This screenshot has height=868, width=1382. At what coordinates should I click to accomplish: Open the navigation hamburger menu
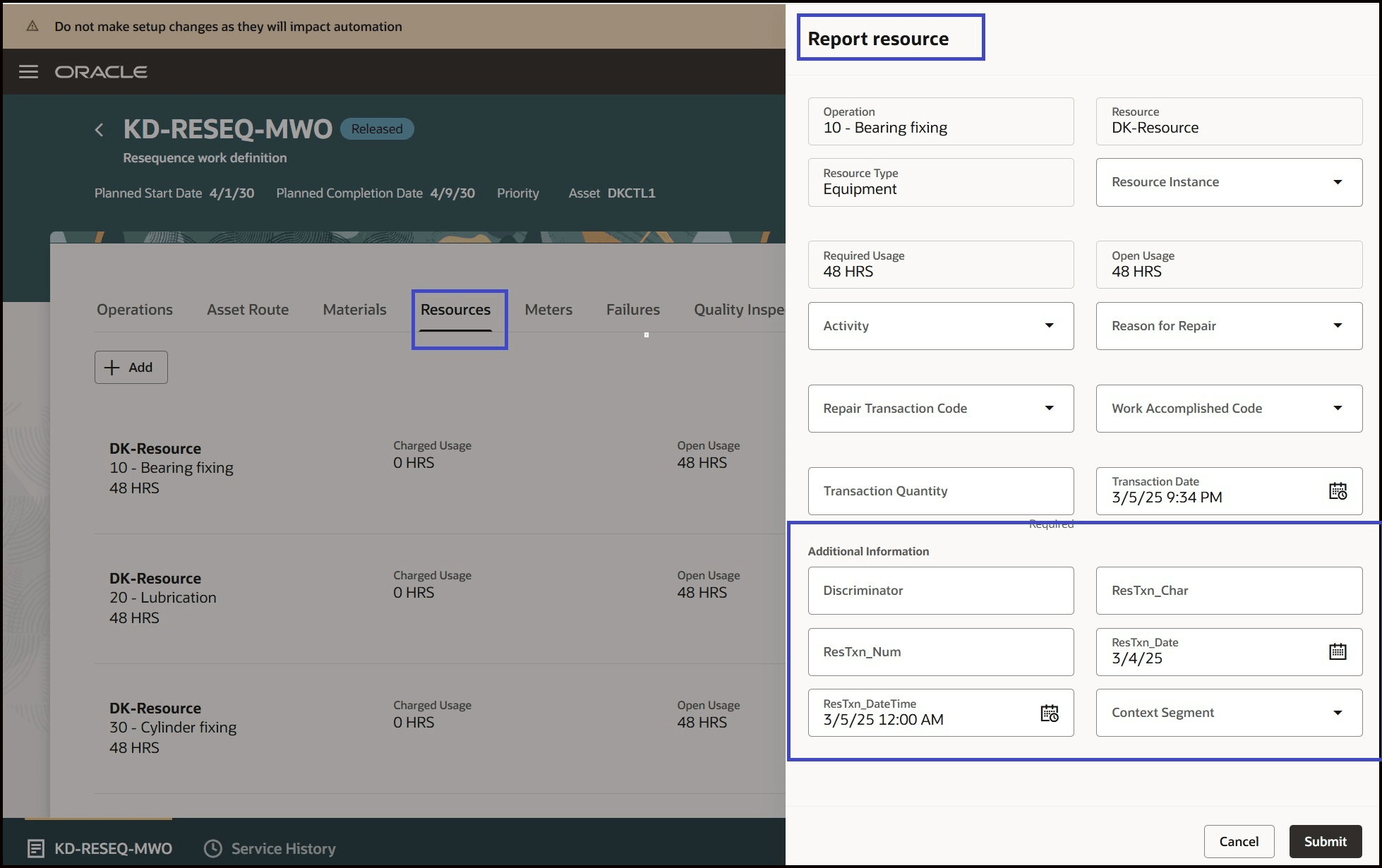tap(28, 71)
